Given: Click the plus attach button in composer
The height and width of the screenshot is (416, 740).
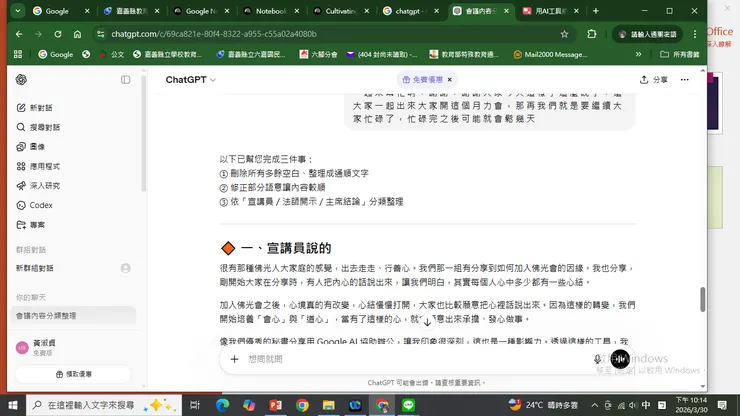Looking at the screenshot, I should tap(235, 359).
